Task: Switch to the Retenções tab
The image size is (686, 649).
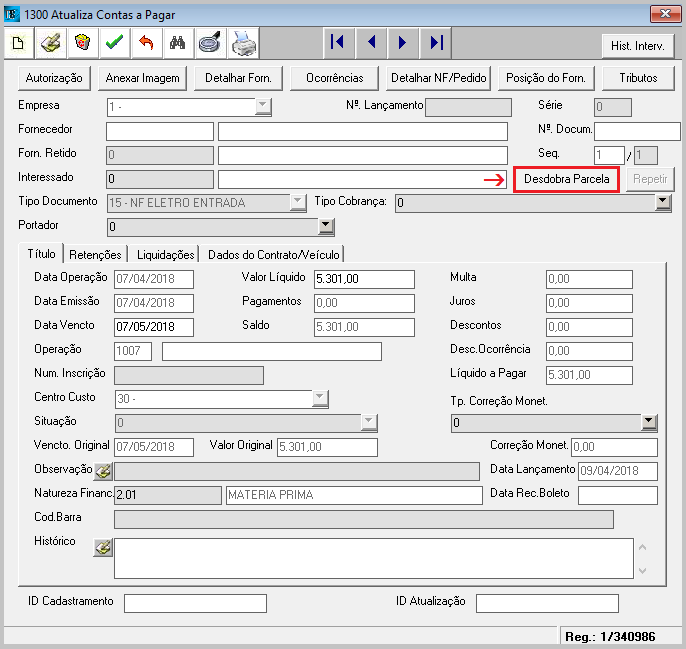Action: click(95, 255)
